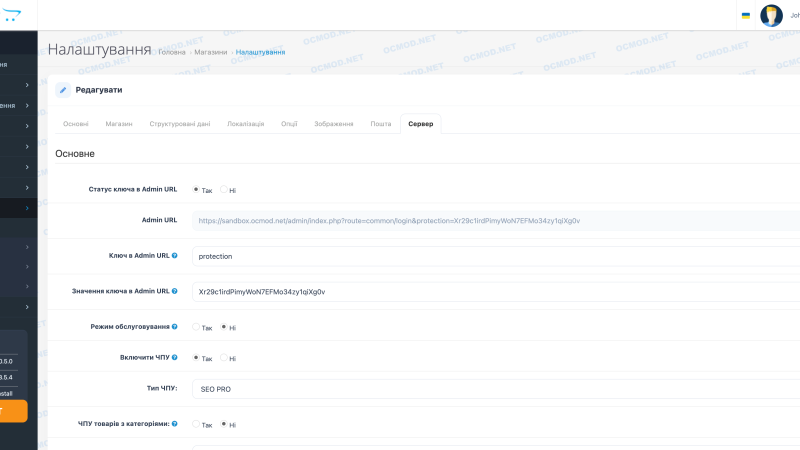Set ЧПУ товарів з категоріями to Так
800x450 pixels.
[196, 424]
